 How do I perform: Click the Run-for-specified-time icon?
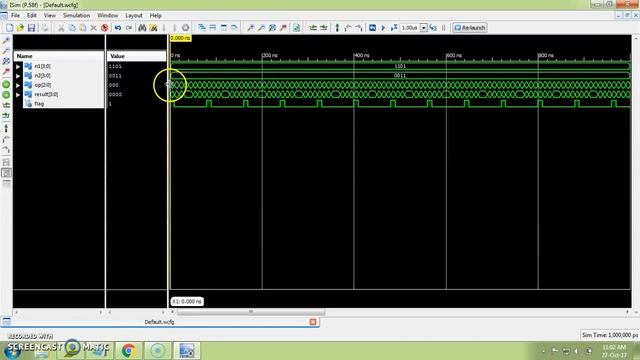coord(394,28)
